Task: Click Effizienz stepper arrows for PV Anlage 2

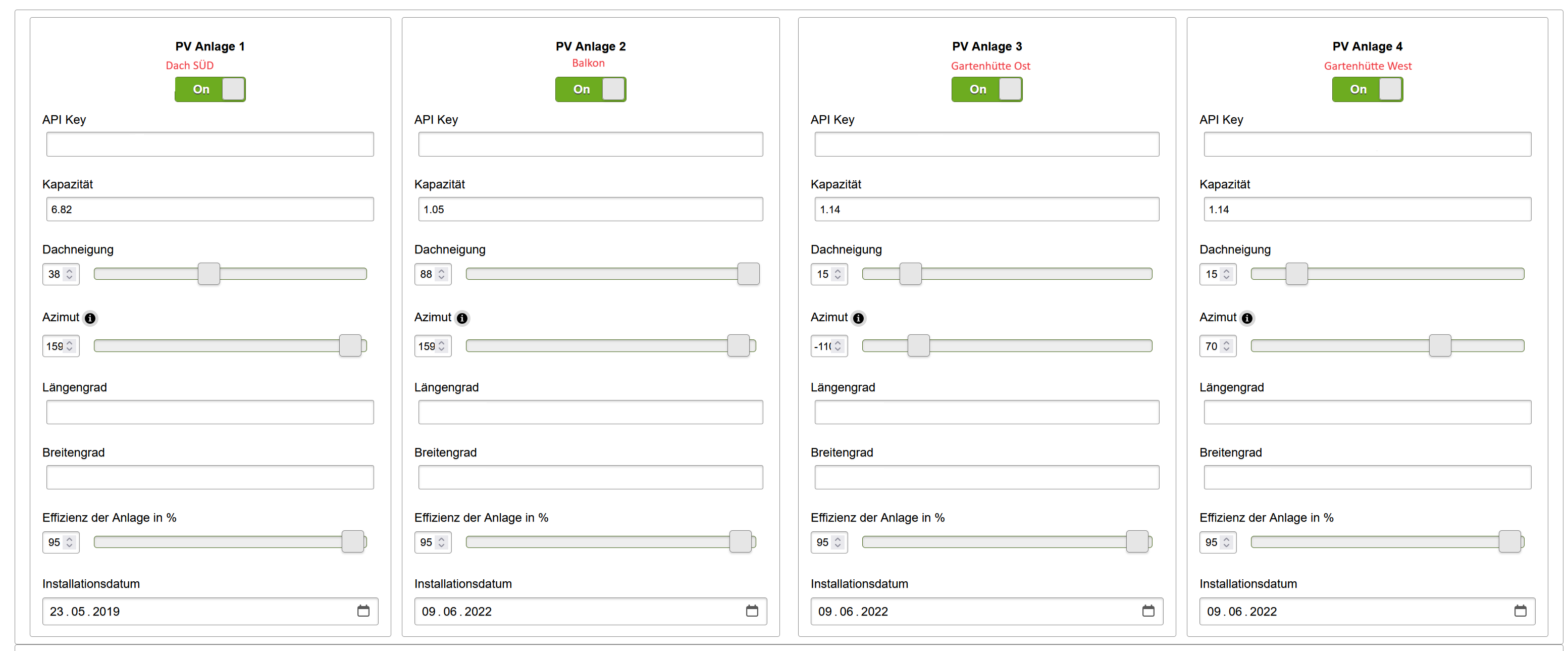Action: click(x=441, y=542)
